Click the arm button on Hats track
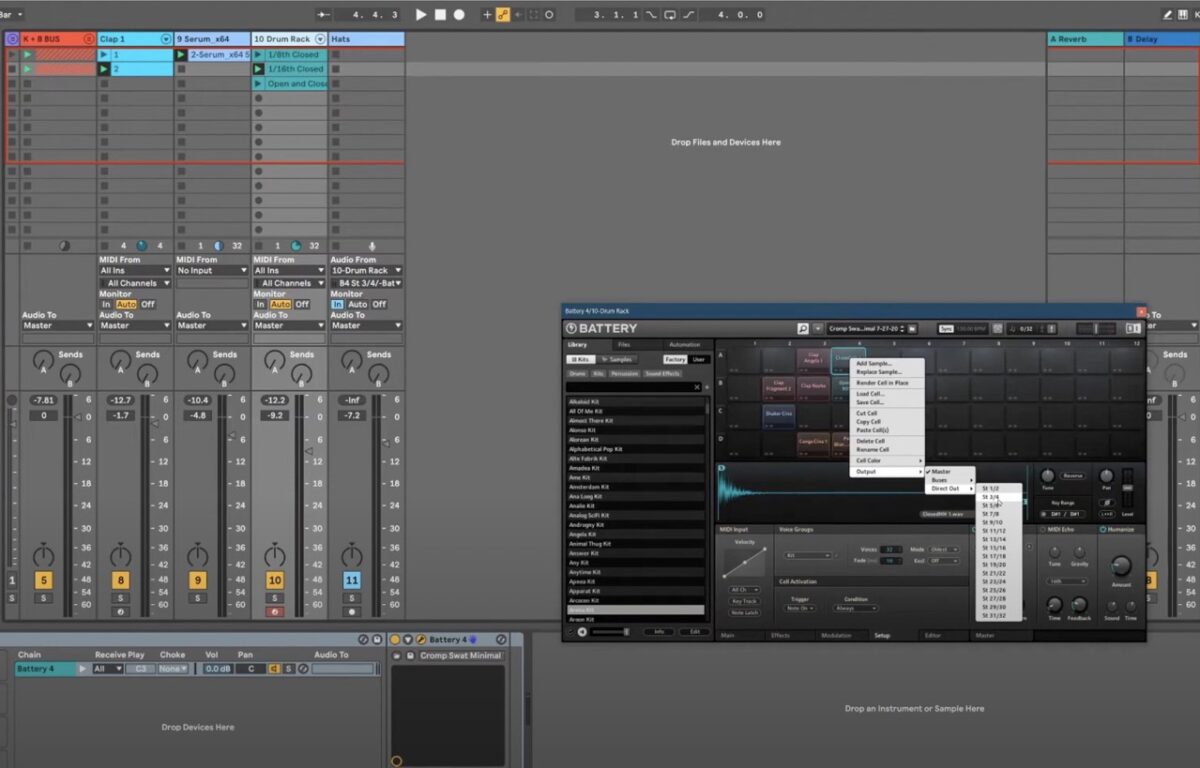 click(x=351, y=611)
